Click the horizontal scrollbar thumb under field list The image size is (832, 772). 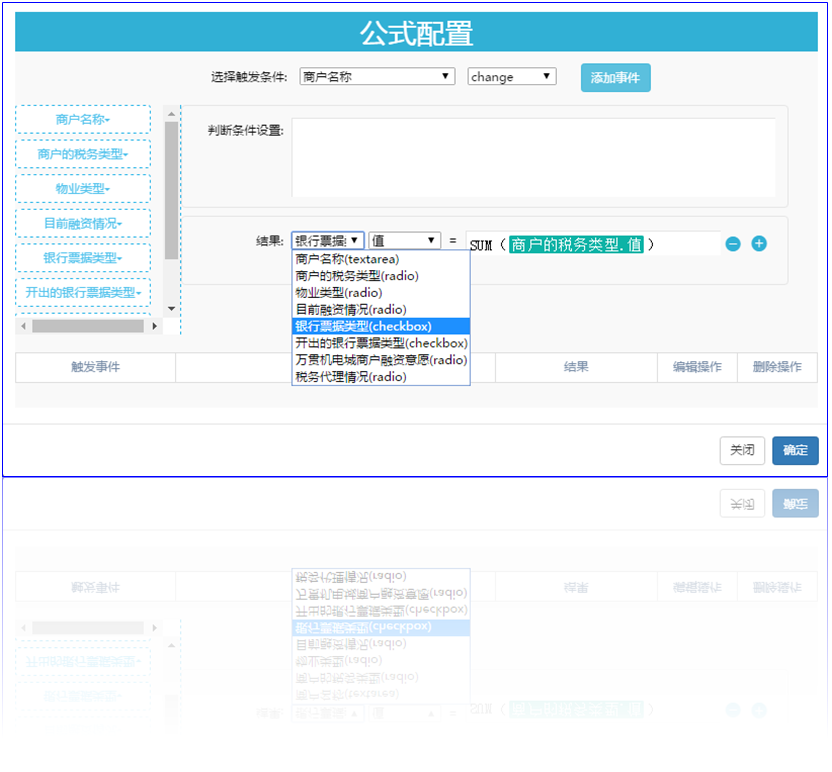pos(88,326)
